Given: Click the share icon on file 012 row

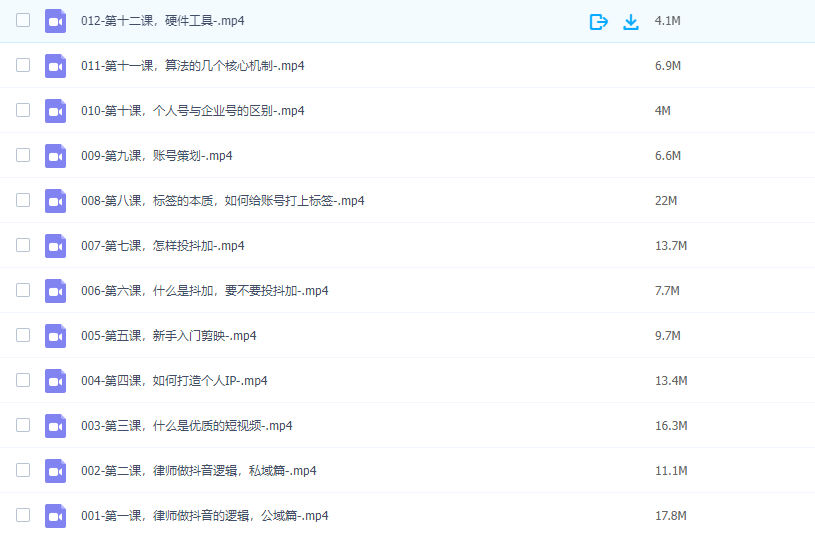Looking at the screenshot, I should (x=598, y=21).
